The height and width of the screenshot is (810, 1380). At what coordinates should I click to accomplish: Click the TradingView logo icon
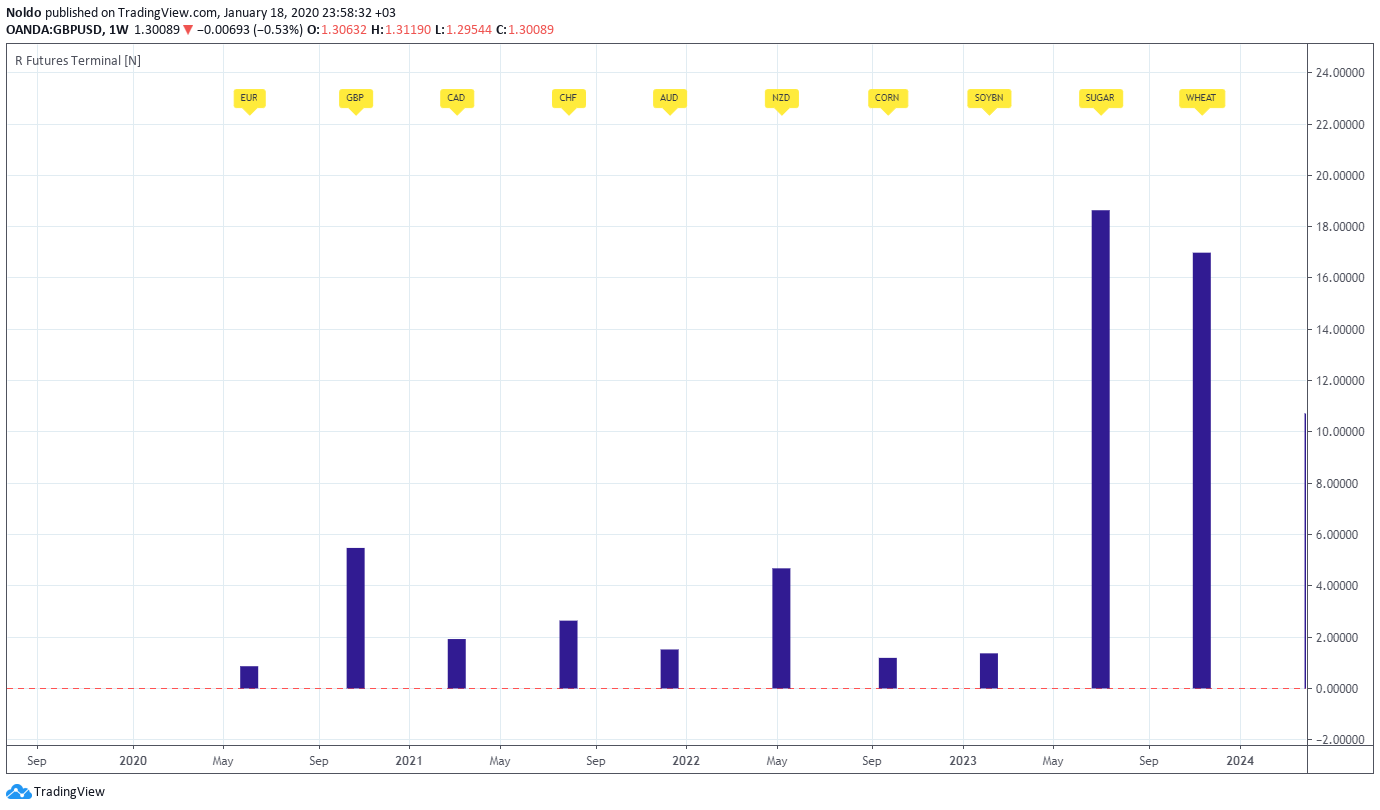pos(18,792)
